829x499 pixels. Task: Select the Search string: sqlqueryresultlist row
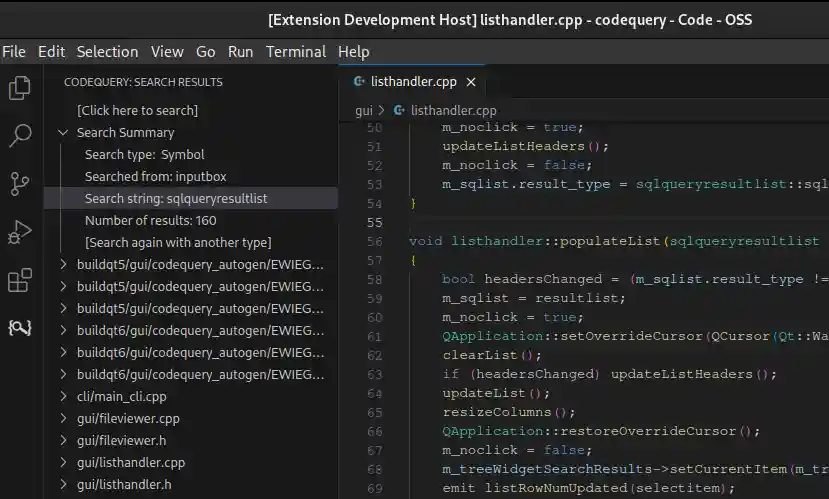(176, 199)
